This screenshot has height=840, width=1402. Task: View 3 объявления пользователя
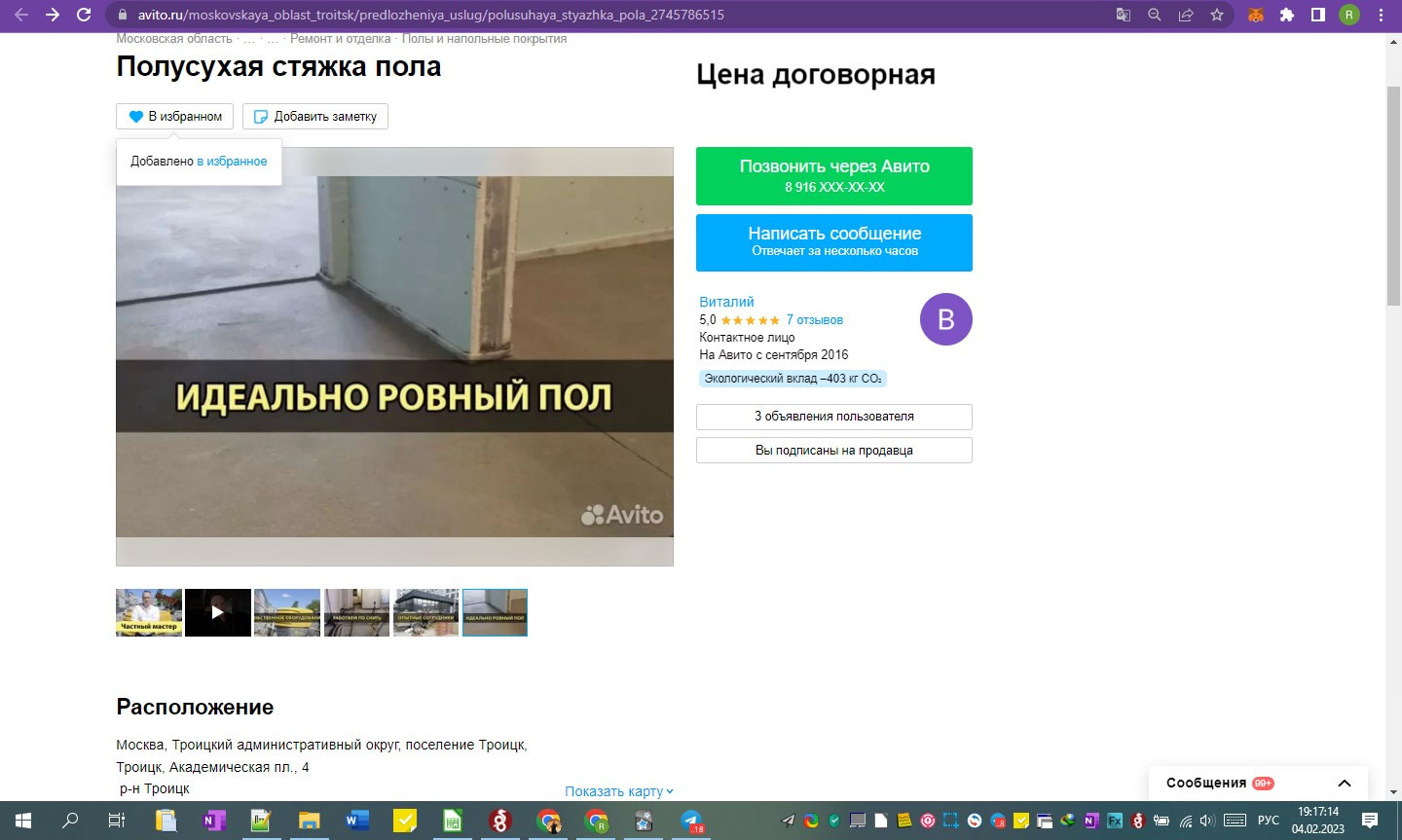point(834,417)
